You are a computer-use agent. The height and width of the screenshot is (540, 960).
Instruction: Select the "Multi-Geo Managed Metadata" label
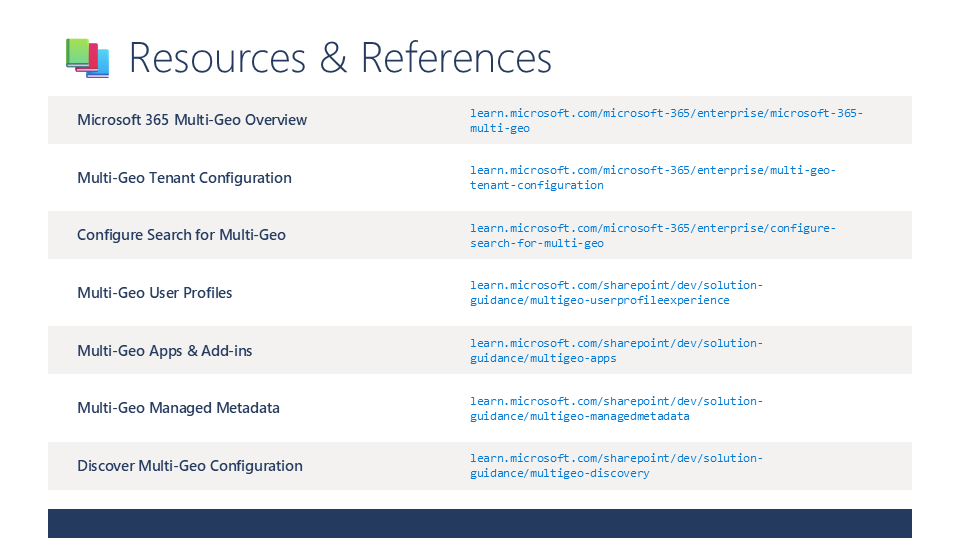tap(178, 408)
